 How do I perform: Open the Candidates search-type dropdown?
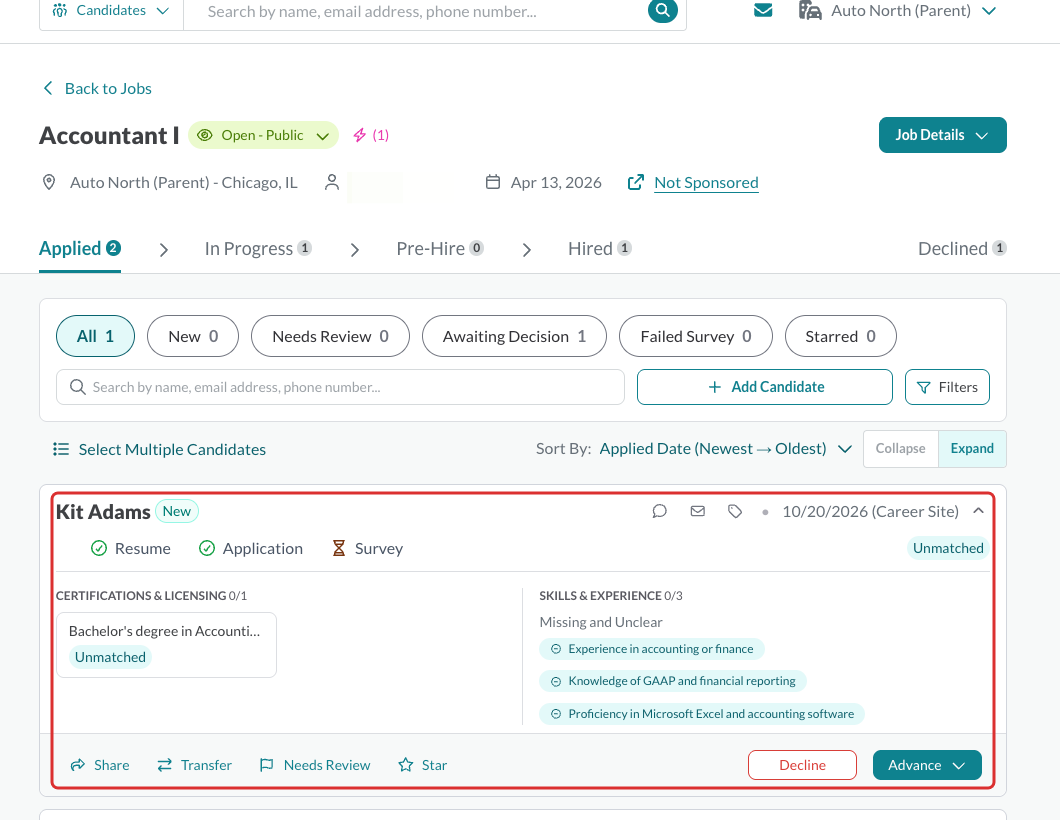click(x=111, y=11)
